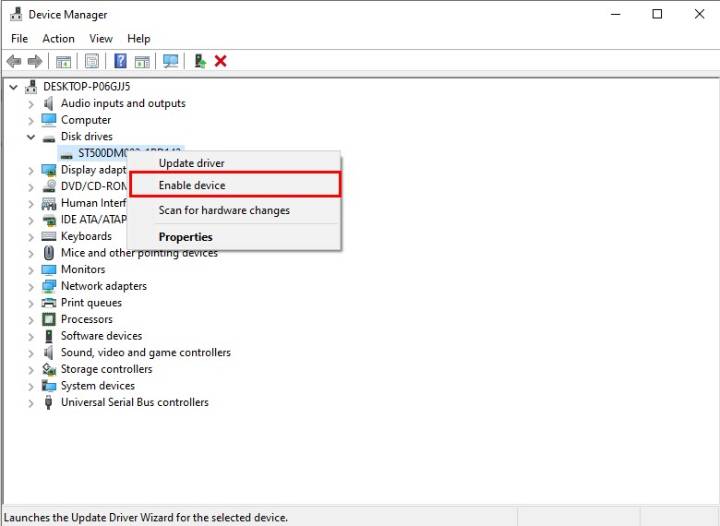Select the Monitors label

coord(83,269)
